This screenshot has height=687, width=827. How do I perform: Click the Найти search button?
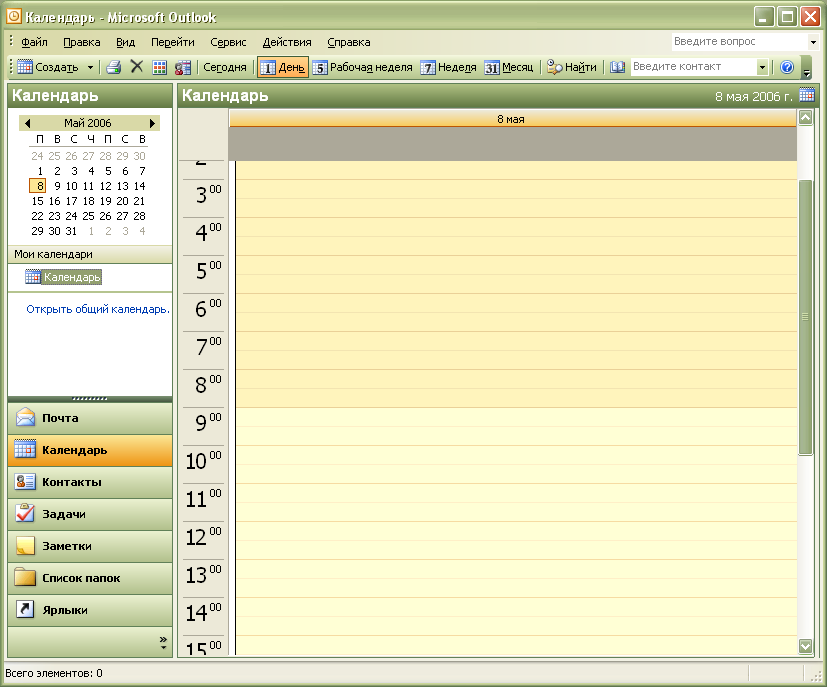tap(572, 67)
